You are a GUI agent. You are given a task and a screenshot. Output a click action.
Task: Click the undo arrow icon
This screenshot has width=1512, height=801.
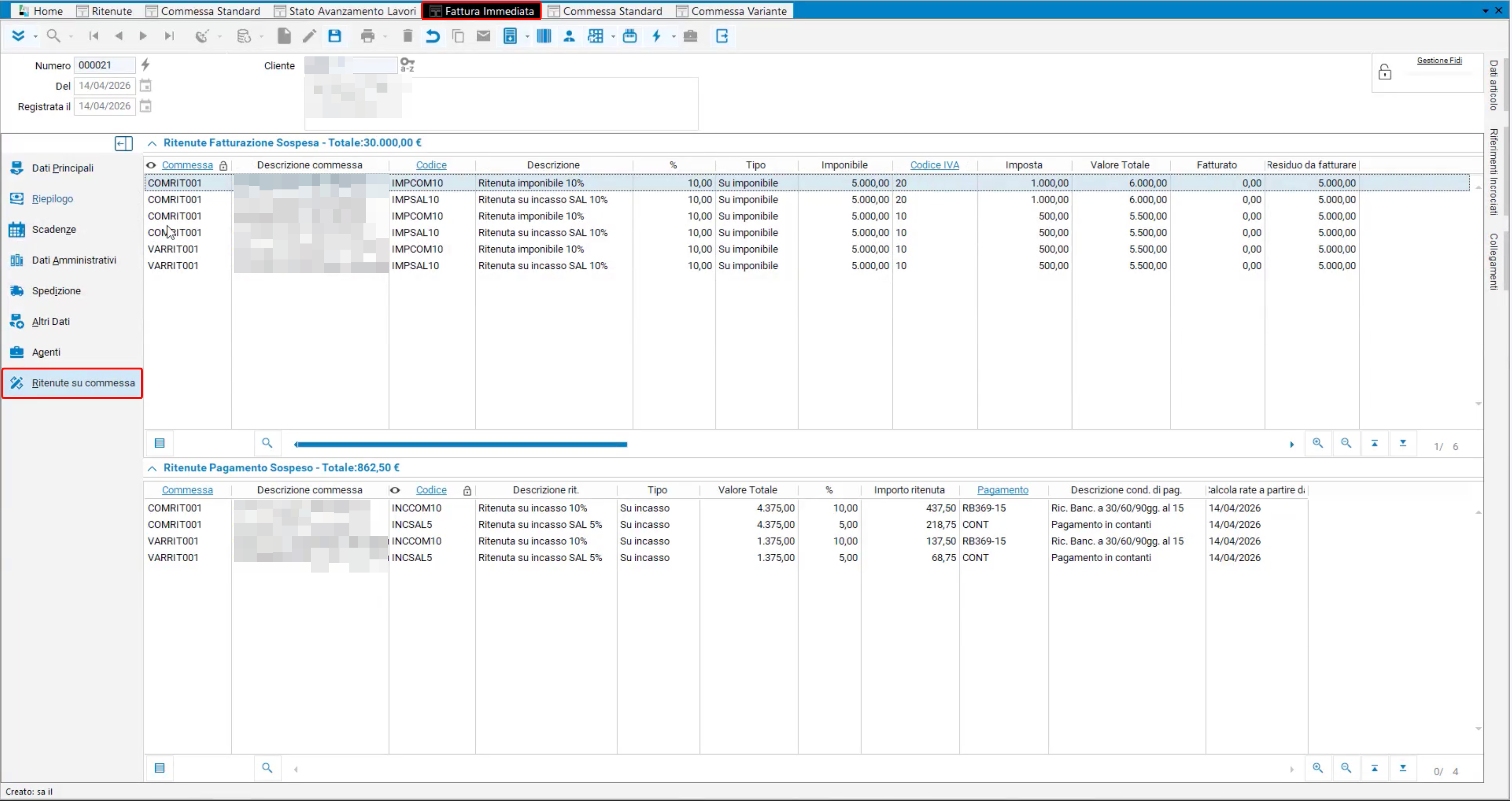point(433,36)
